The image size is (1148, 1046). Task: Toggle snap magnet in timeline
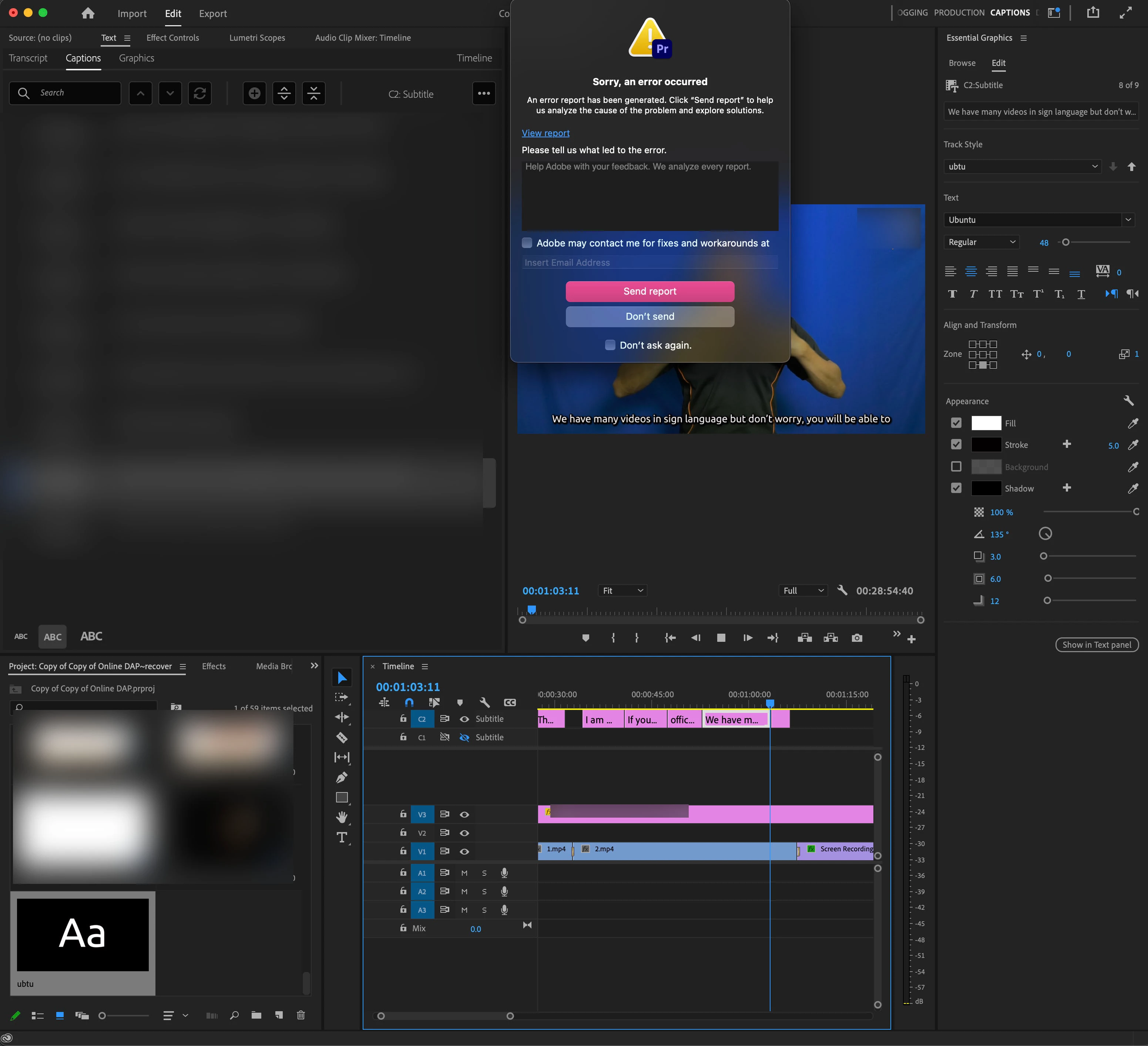[409, 703]
